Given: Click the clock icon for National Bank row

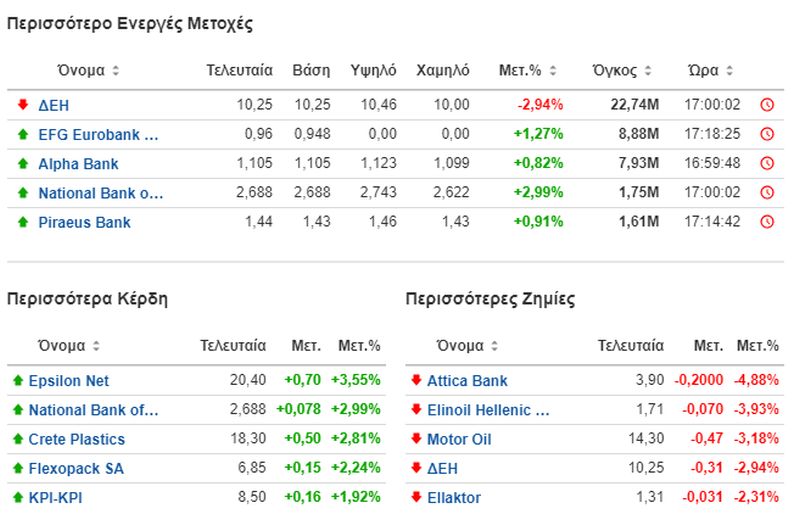Looking at the screenshot, I should 767,192.
